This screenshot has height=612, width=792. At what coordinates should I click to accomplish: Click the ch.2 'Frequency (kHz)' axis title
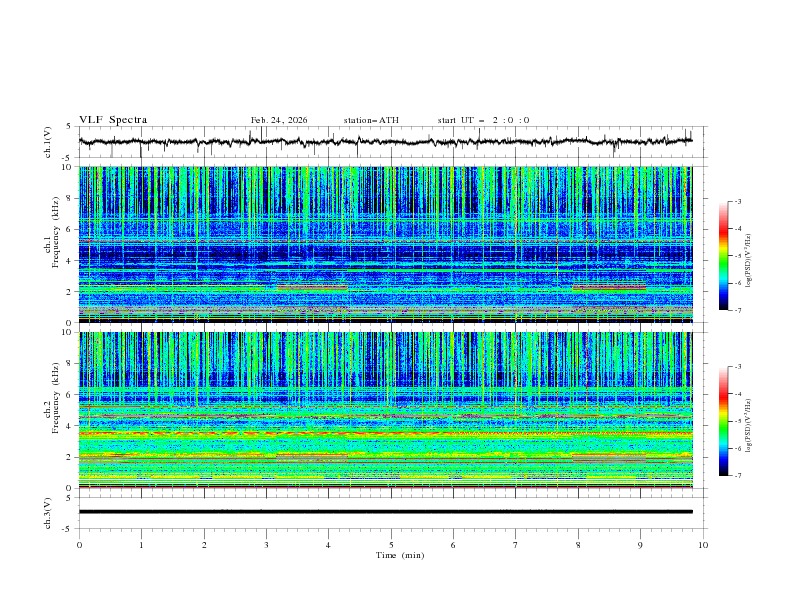click(55, 398)
